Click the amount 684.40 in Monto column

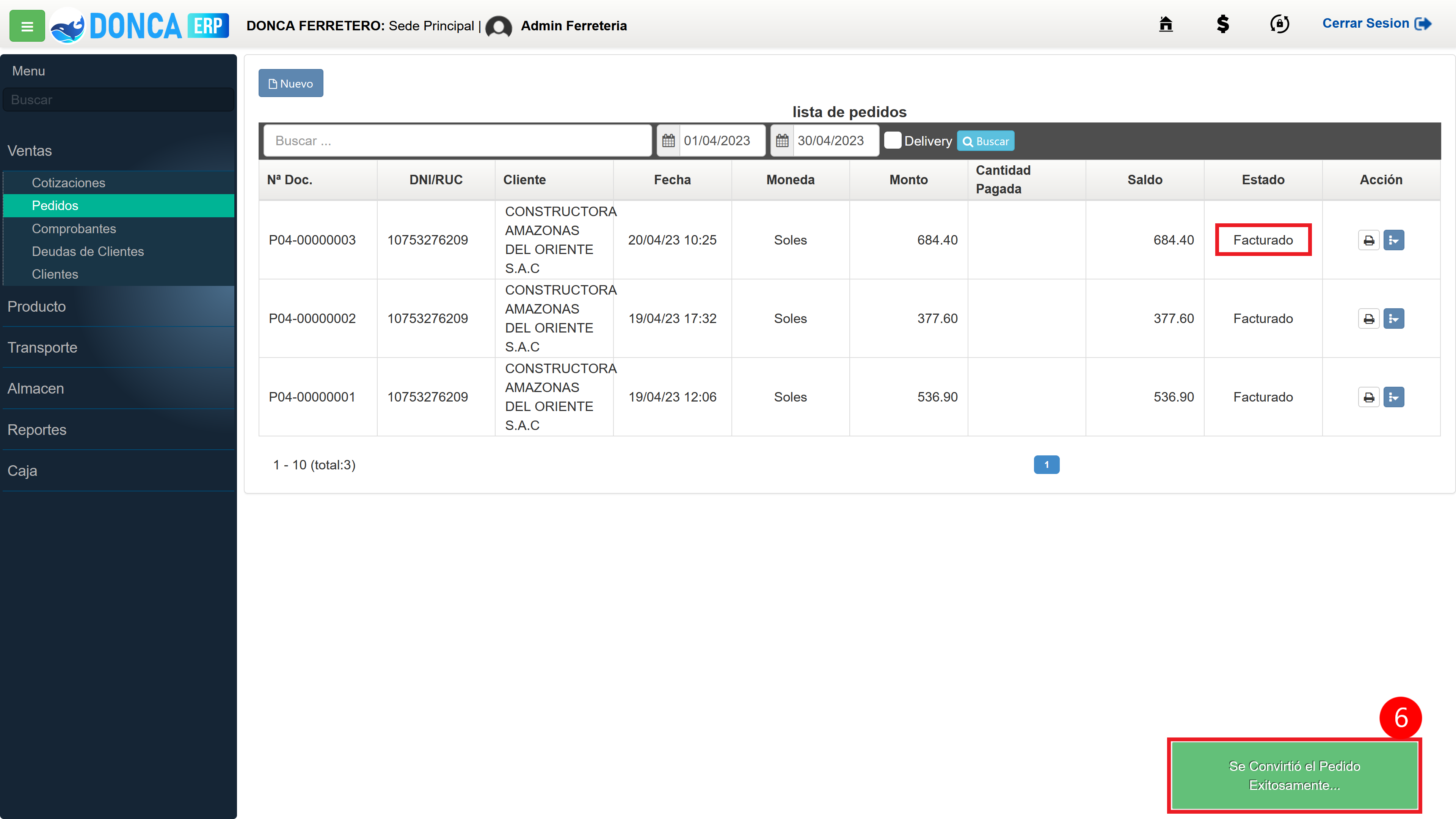pyautogui.click(x=937, y=240)
